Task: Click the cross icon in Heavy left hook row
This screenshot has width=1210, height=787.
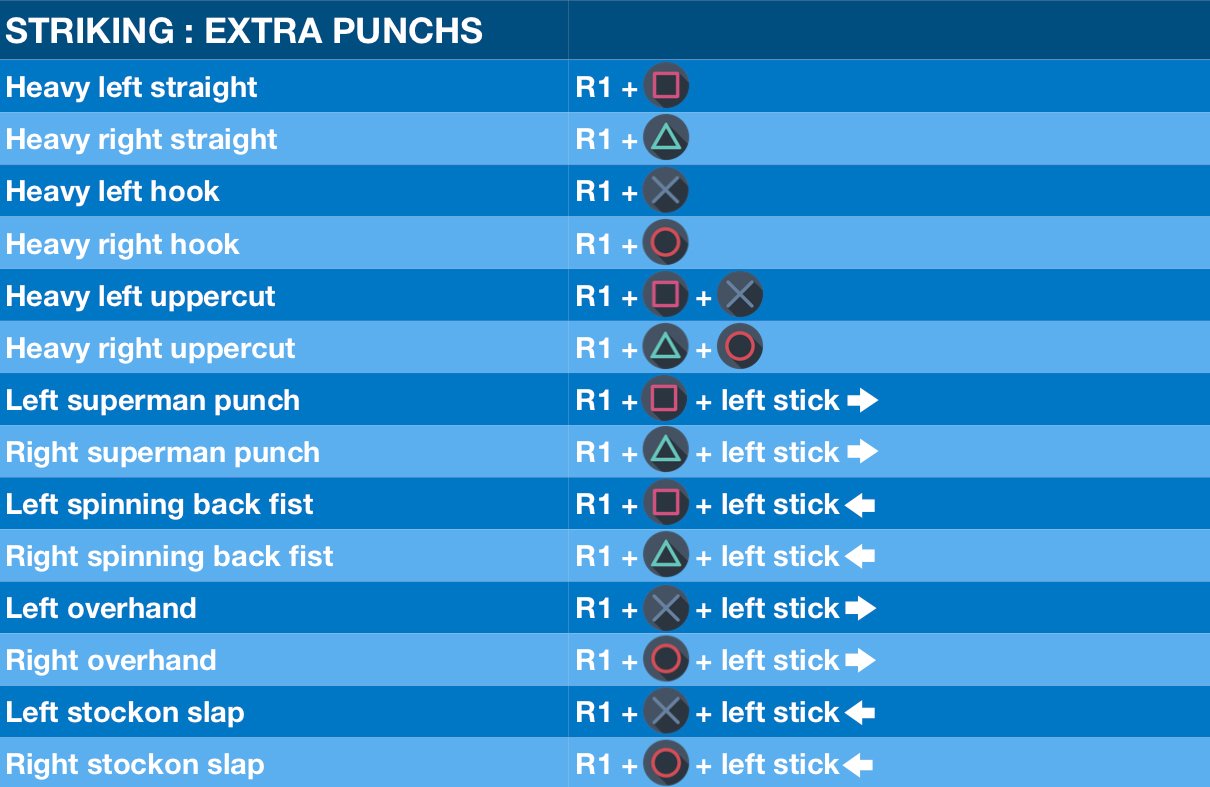Action: point(666,191)
